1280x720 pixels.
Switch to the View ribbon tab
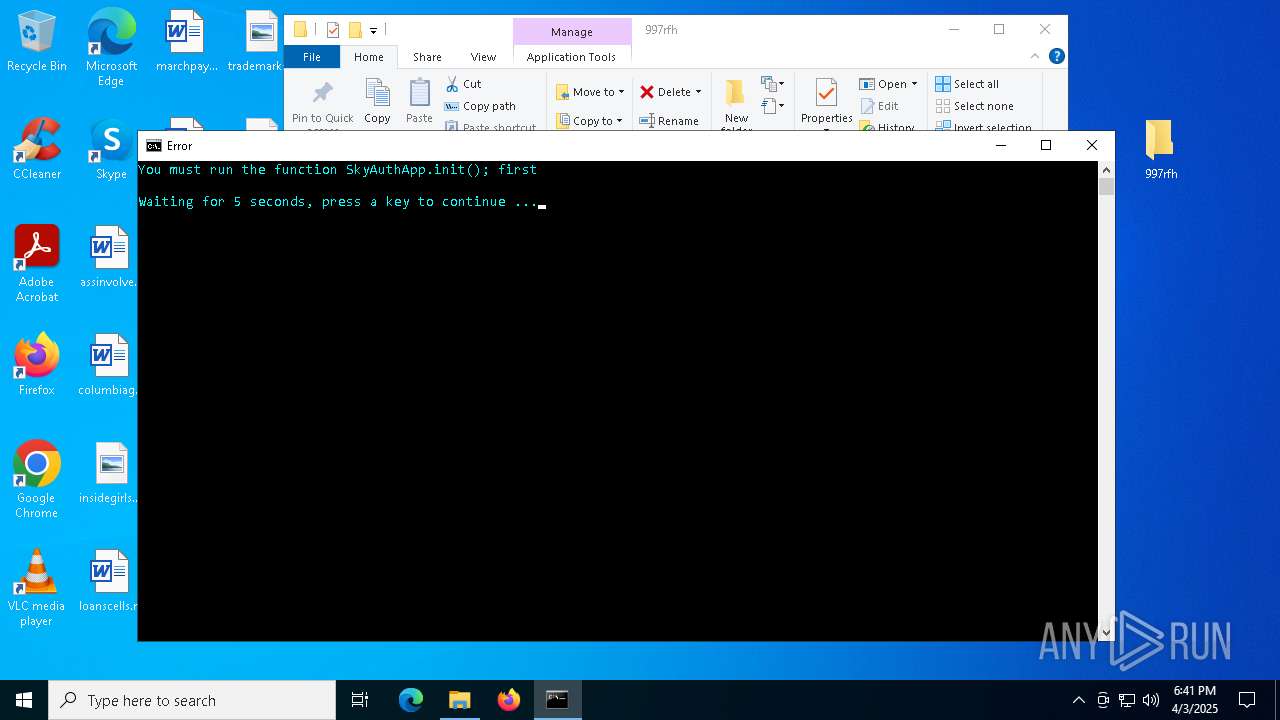point(483,57)
